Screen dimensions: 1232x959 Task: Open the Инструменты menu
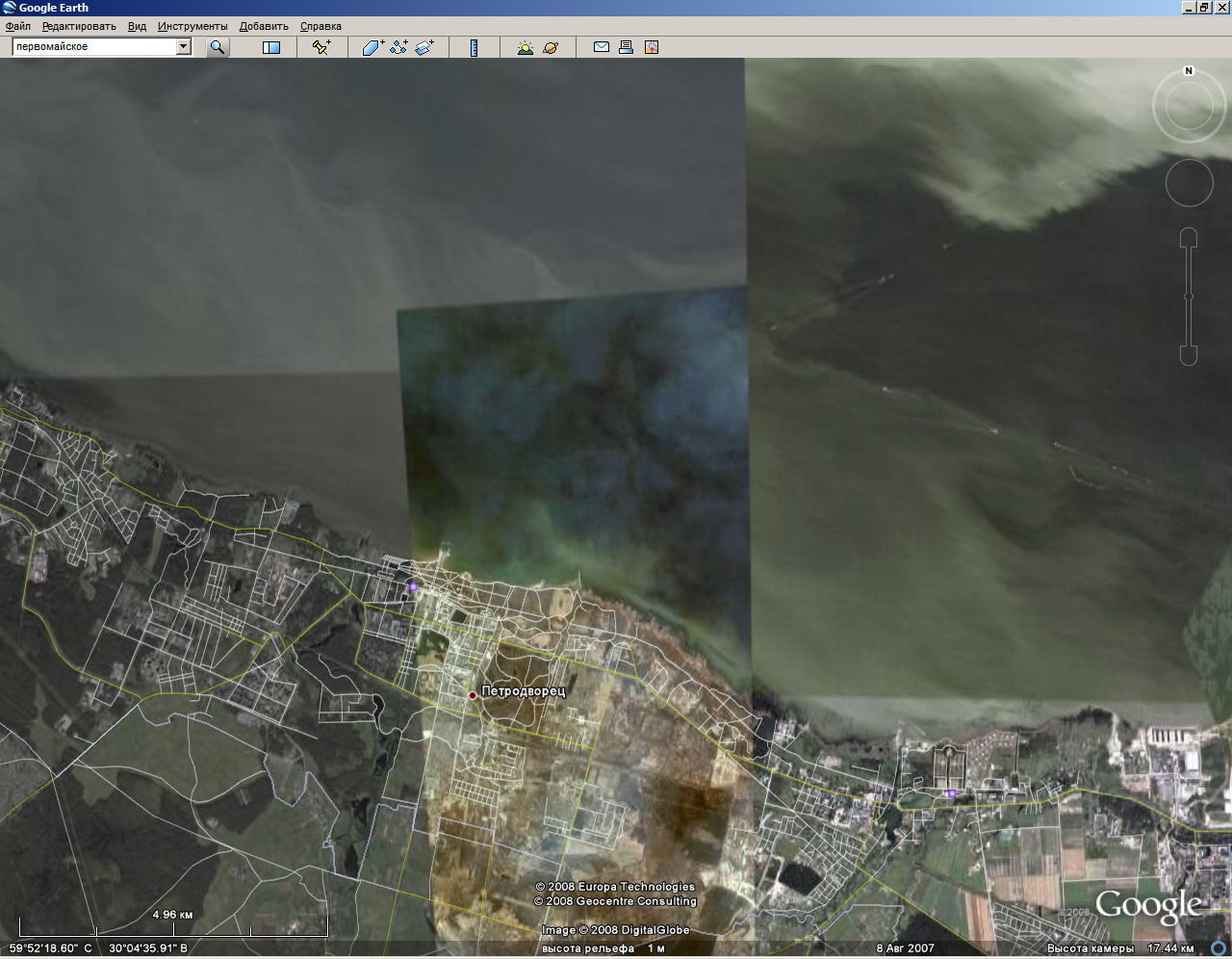click(192, 26)
